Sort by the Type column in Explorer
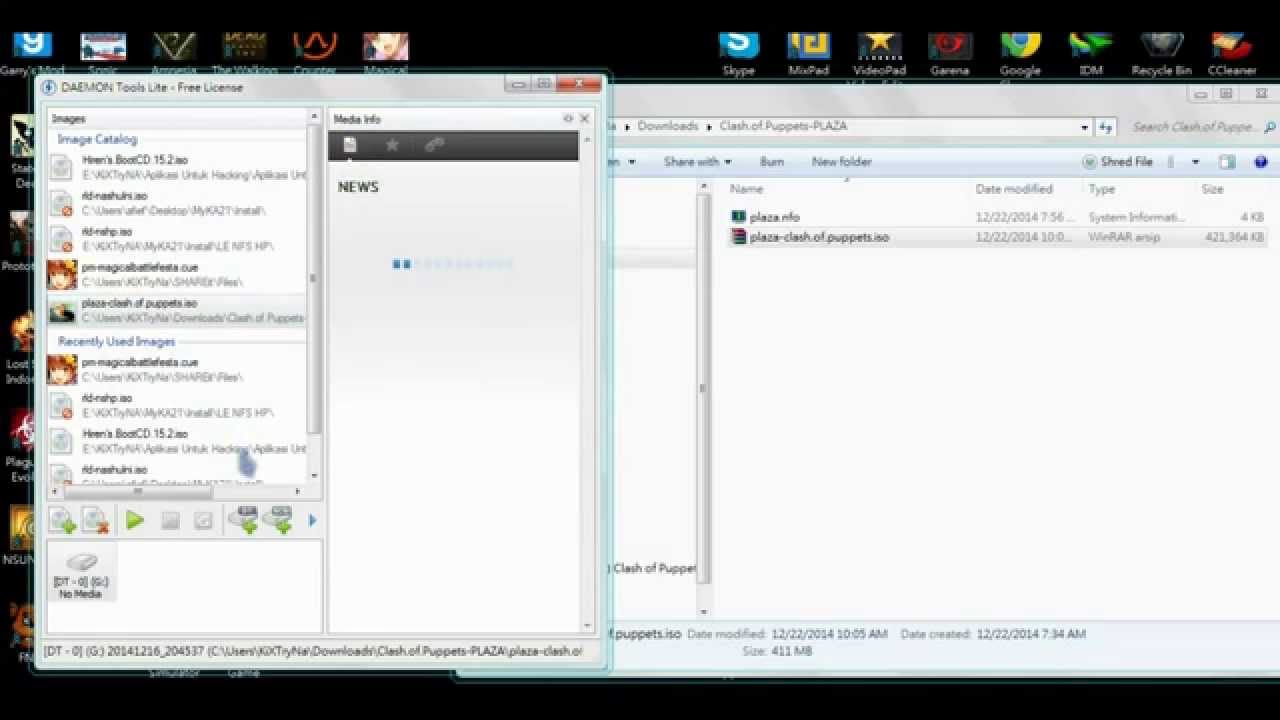Screen dimensions: 1280x720 pyautogui.click(x=1101, y=189)
